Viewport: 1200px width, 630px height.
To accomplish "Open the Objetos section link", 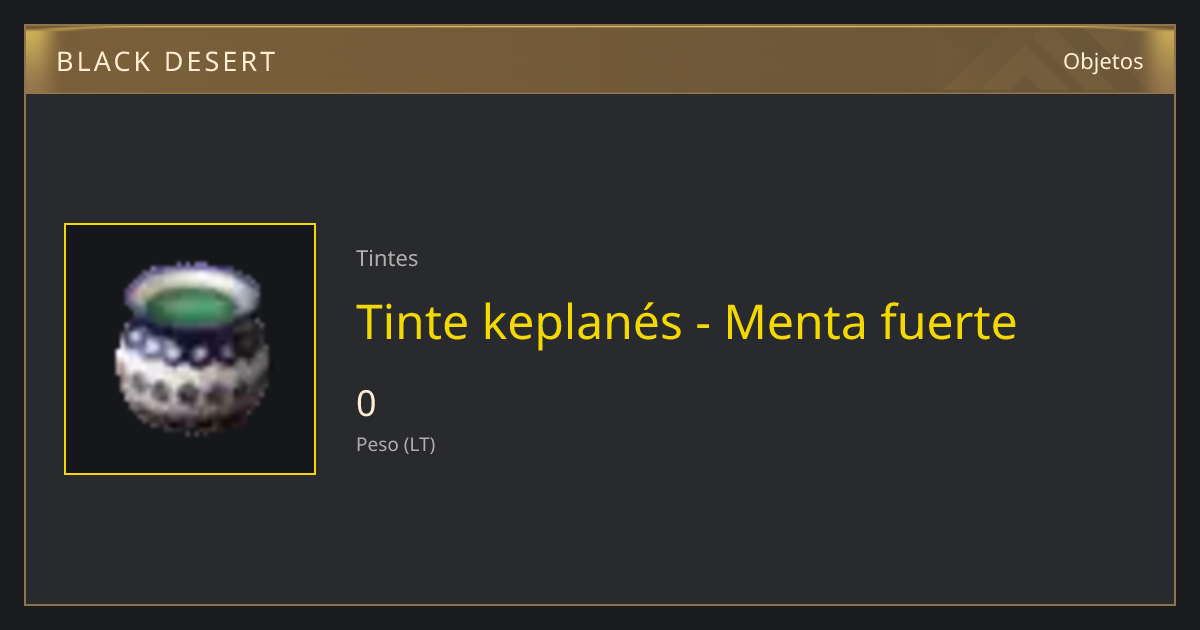I will 1103,61.
